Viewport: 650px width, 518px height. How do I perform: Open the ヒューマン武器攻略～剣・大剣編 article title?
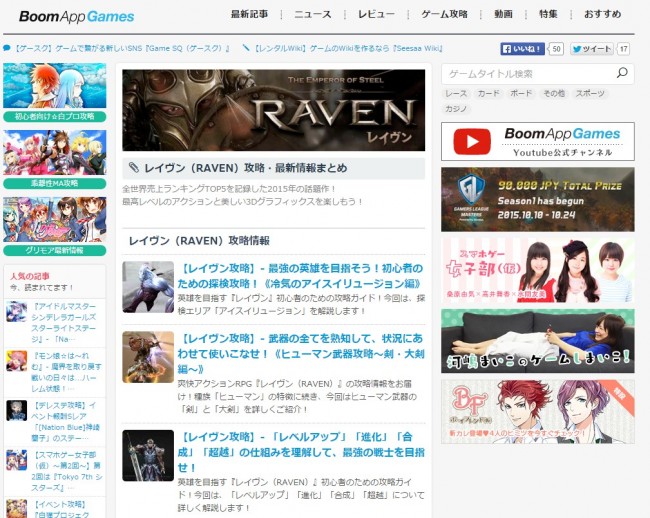(x=301, y=354)
